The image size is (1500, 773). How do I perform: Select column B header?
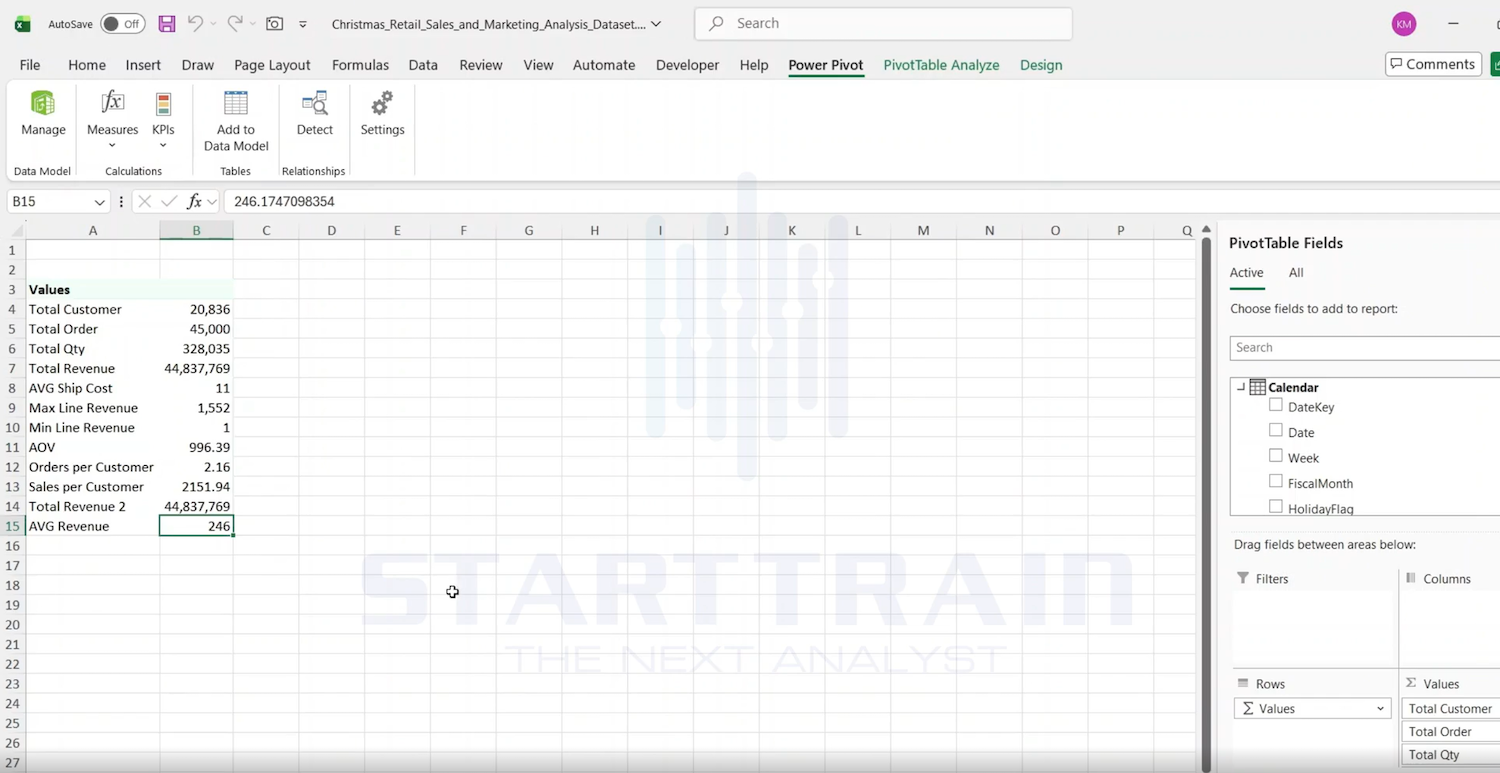196,231
